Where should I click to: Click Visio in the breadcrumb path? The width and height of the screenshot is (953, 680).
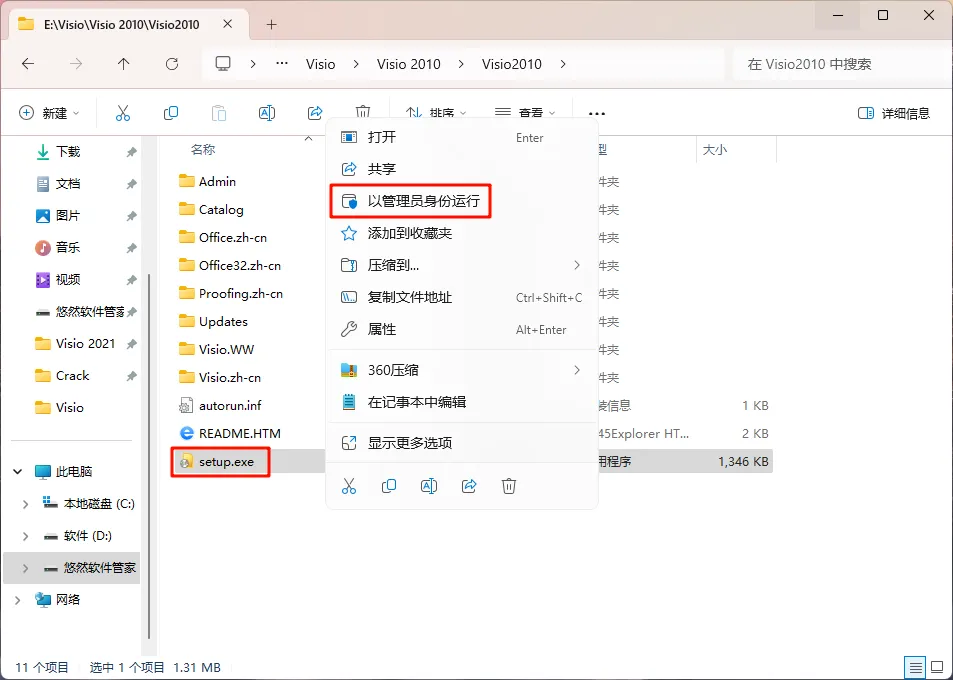click(320, 64)
